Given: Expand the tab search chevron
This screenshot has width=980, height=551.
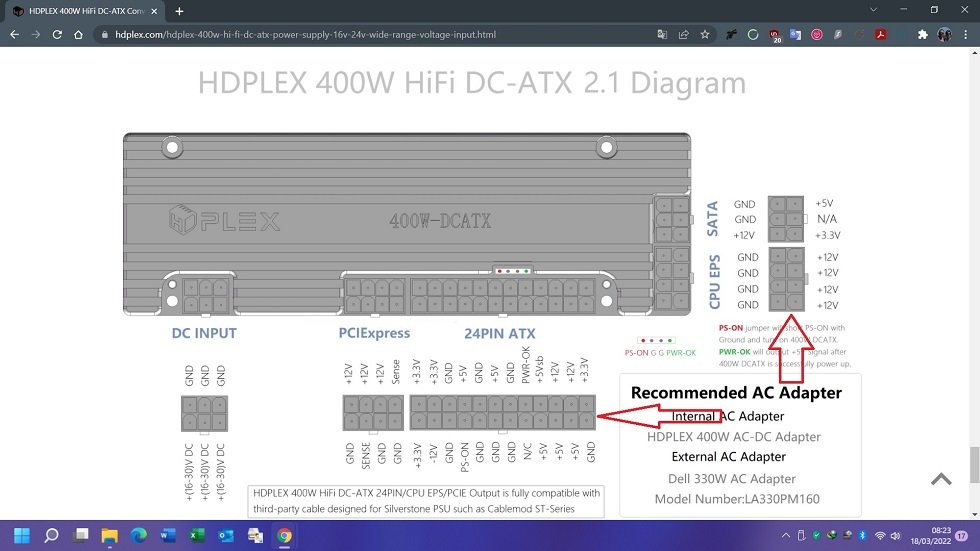Looking at the screenshot, I should [x=873, y=10].
